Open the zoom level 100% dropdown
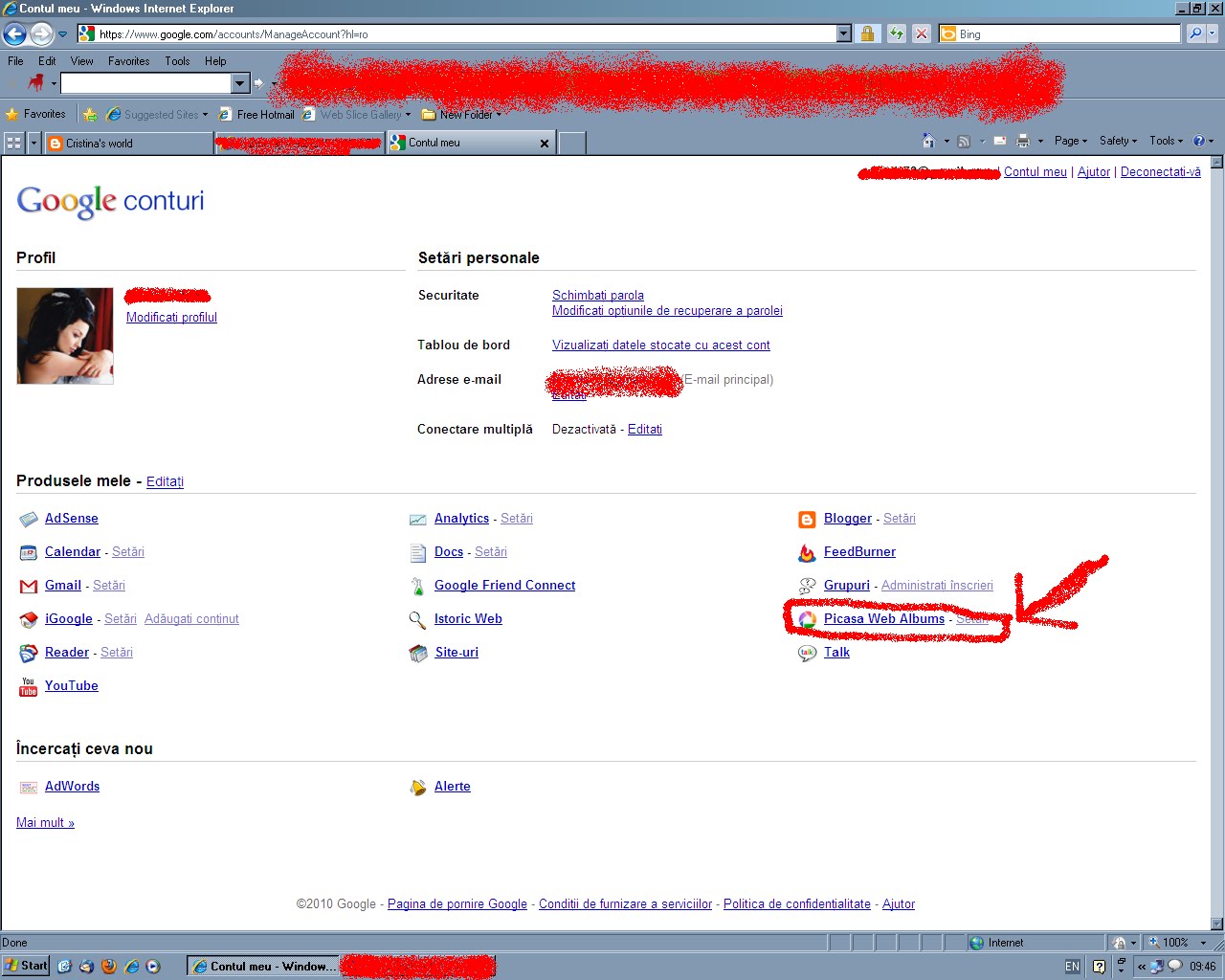The width and height of the screenshot is (1225, 980). click(x=1203, y=943)
